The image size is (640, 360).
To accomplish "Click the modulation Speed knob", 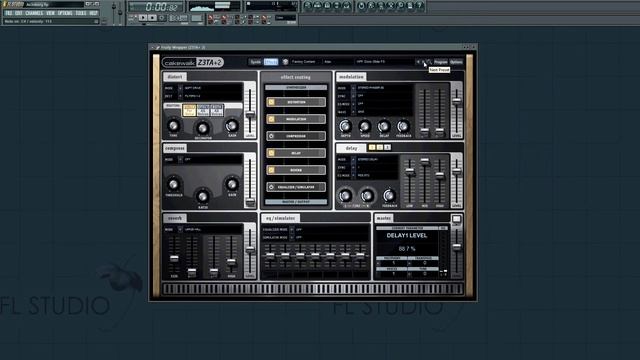I will click(x=364, y=126).
